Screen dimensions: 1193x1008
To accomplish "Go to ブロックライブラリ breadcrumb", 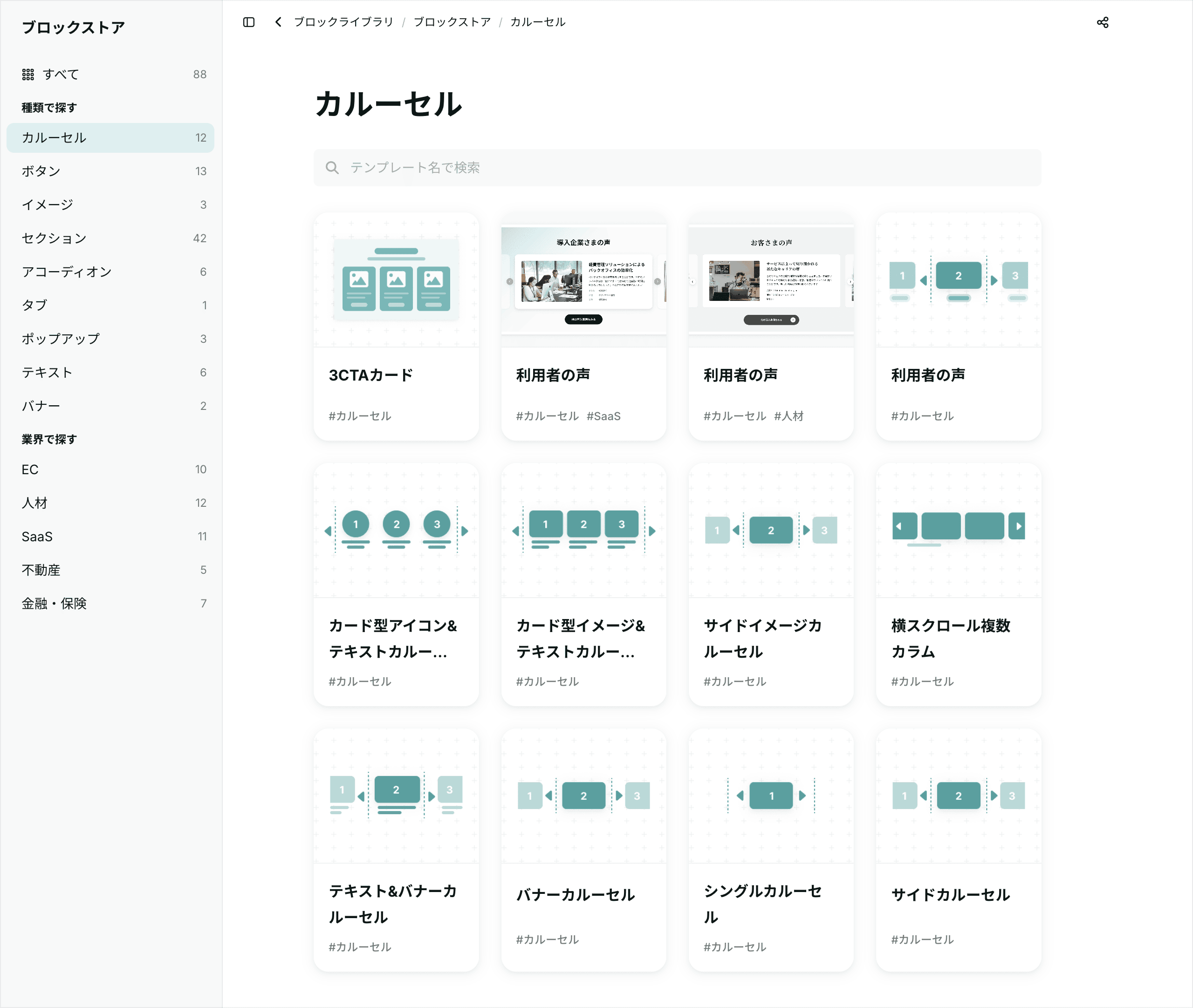I will [x=343, y=22].
